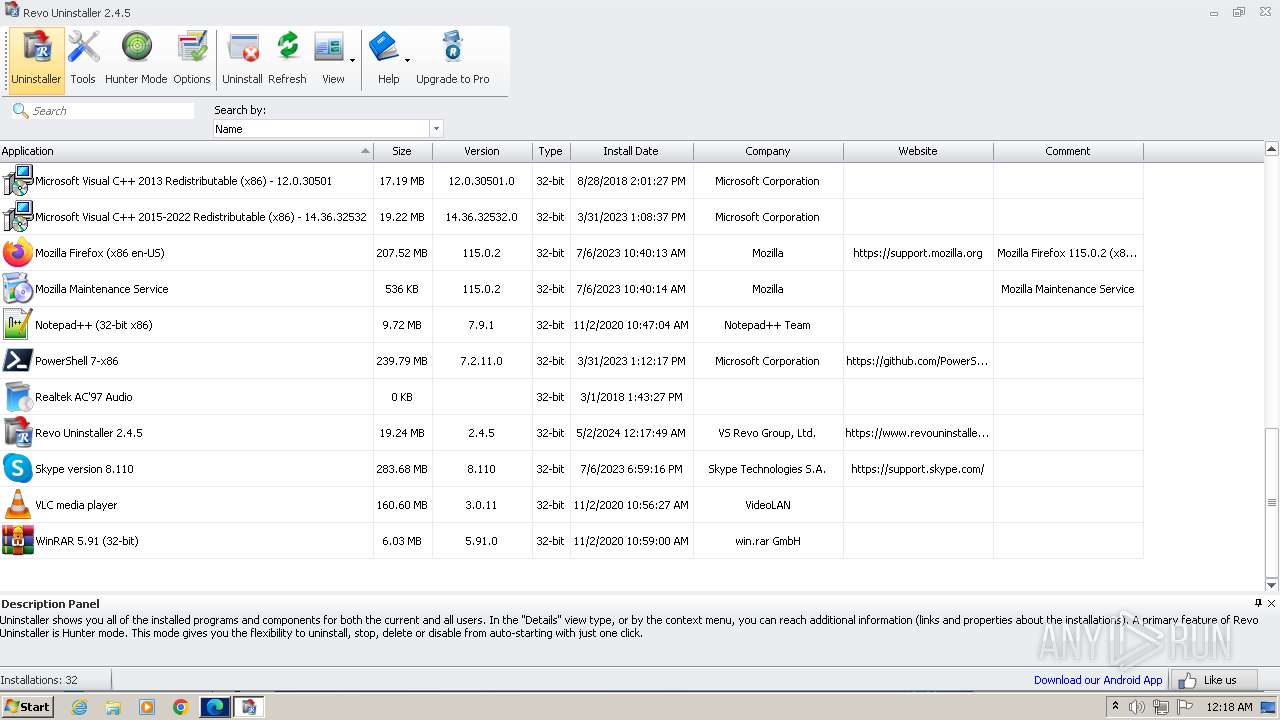Click Skype size 283.68 MB cell
This screenshot has height=720, width=1280.
[402, 469]
